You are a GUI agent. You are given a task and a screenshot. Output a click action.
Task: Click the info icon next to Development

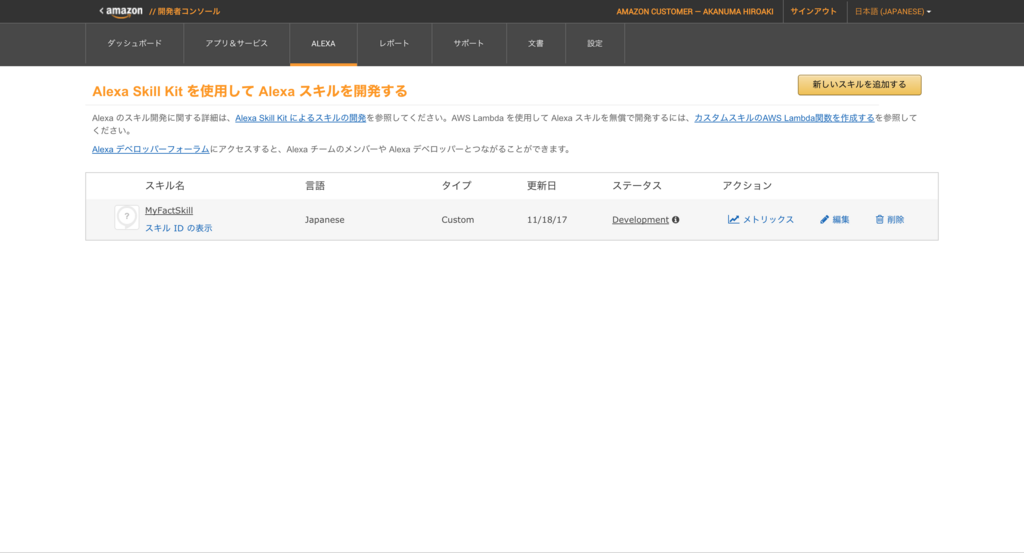click(676, 220)
